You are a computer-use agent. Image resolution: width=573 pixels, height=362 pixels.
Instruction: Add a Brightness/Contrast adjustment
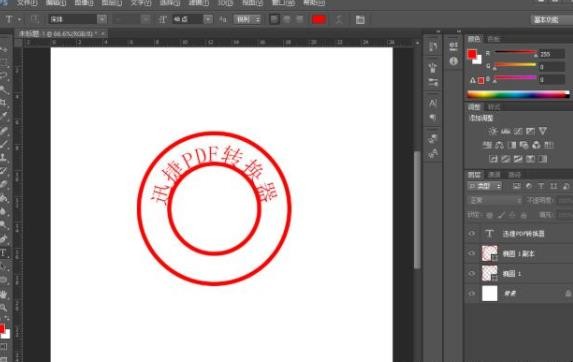[x=493, y=131]
